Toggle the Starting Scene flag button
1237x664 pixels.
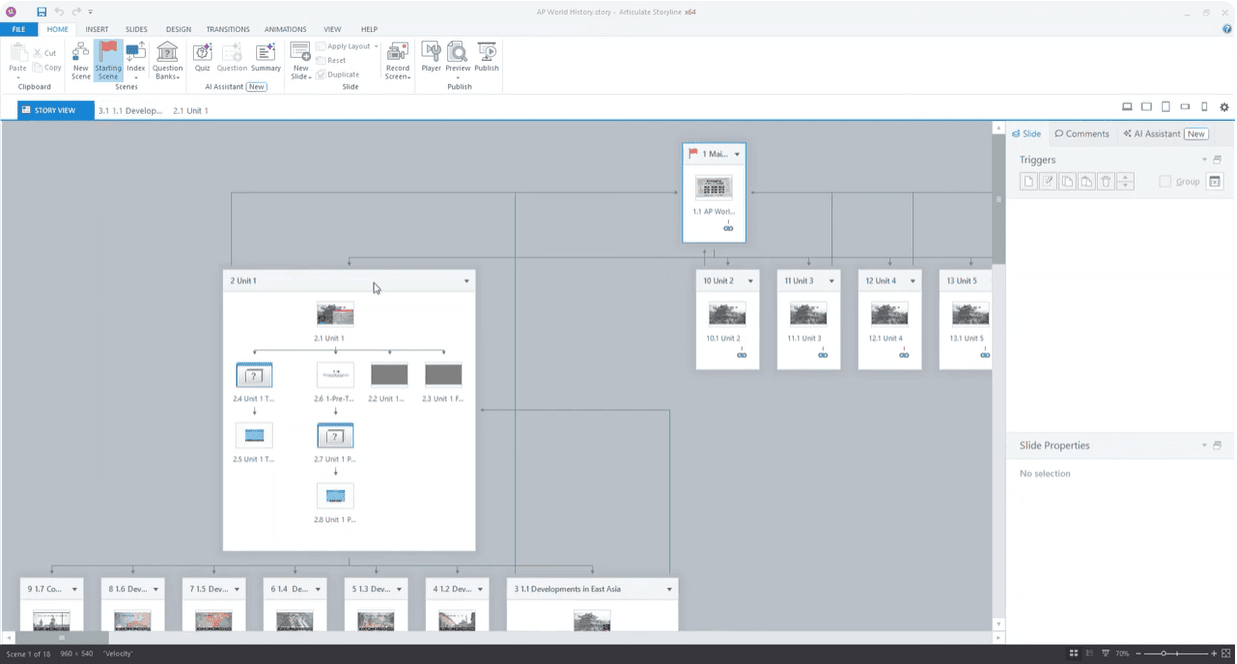click(x=108, y=59)
